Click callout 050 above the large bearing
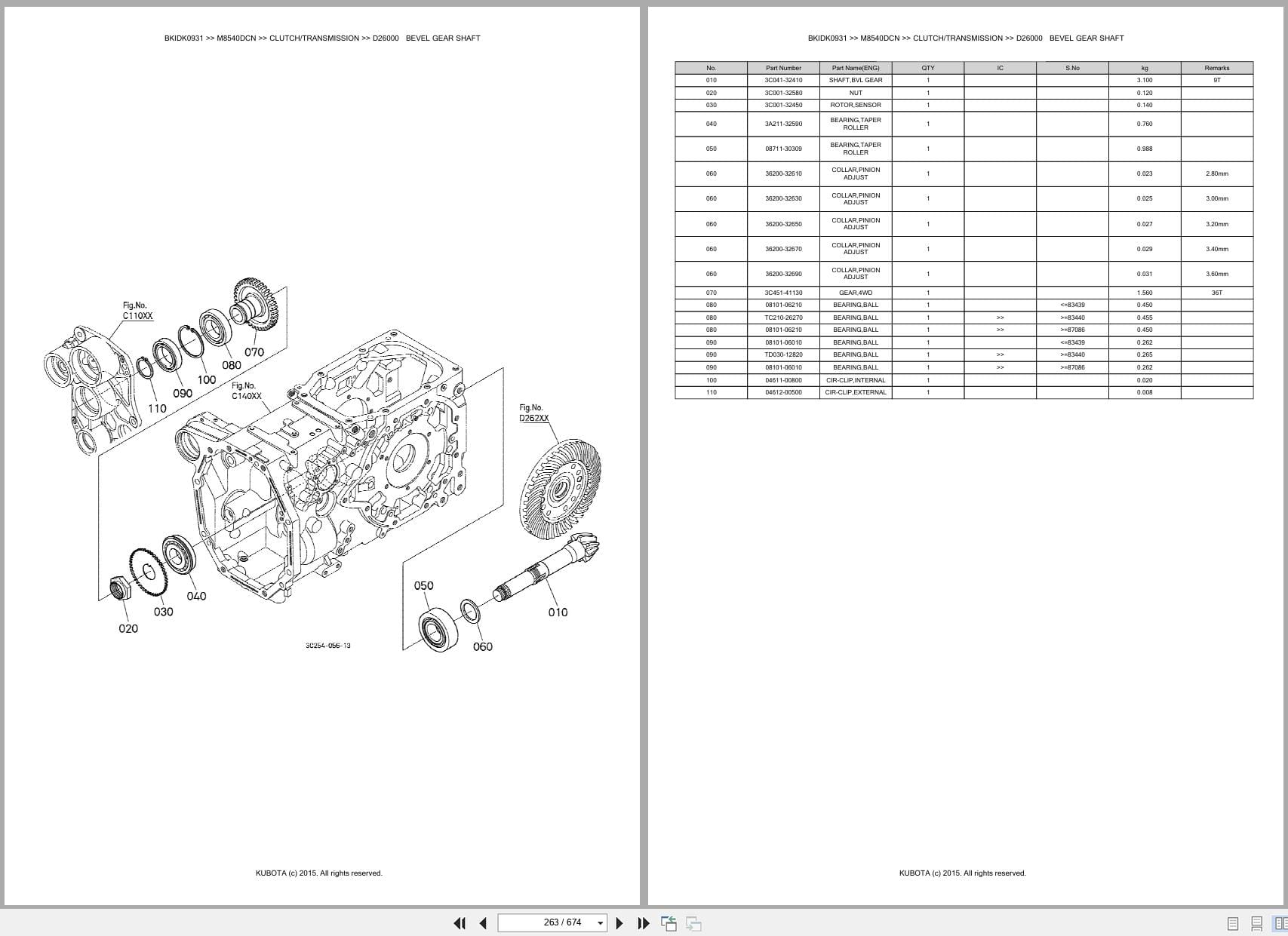 pyautogui.click(x=424, y=585)
